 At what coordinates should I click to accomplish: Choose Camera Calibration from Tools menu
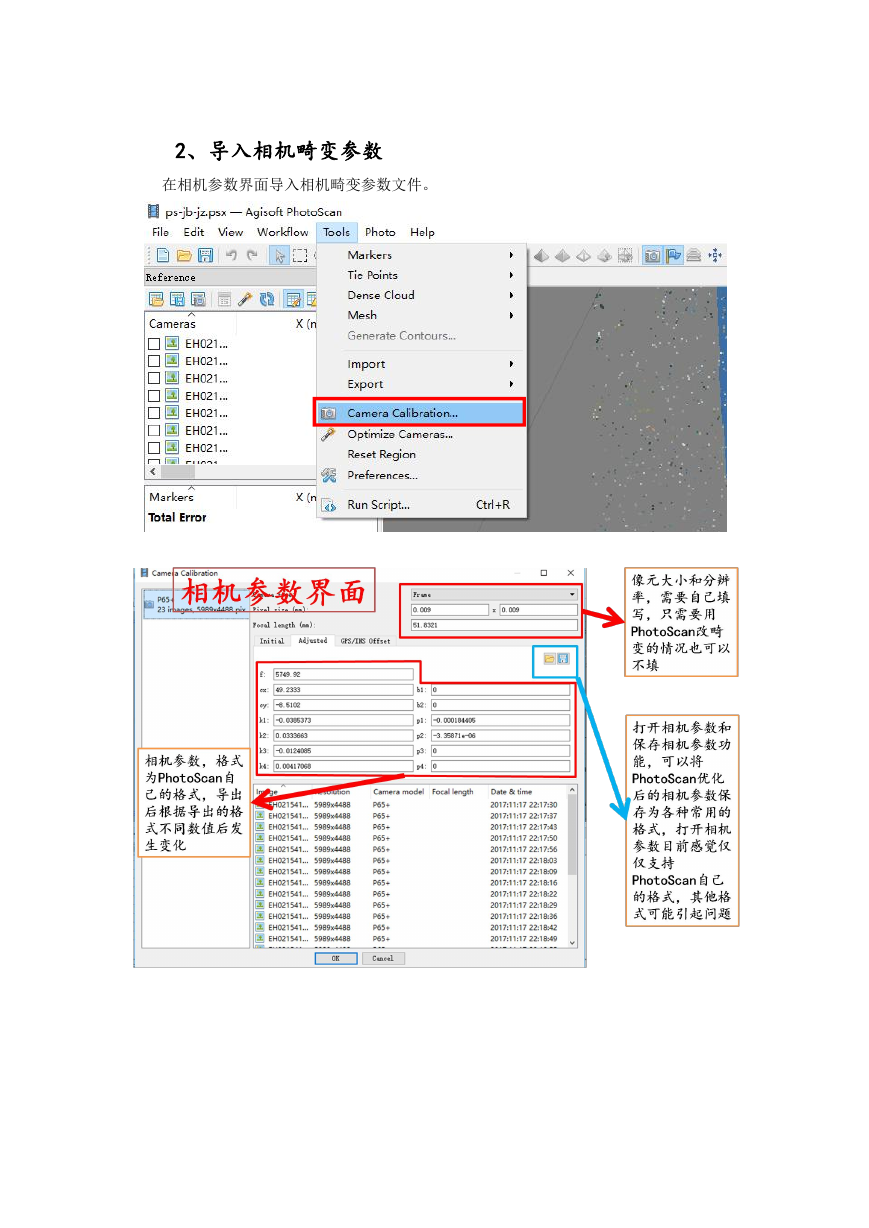tap(421, 413)
